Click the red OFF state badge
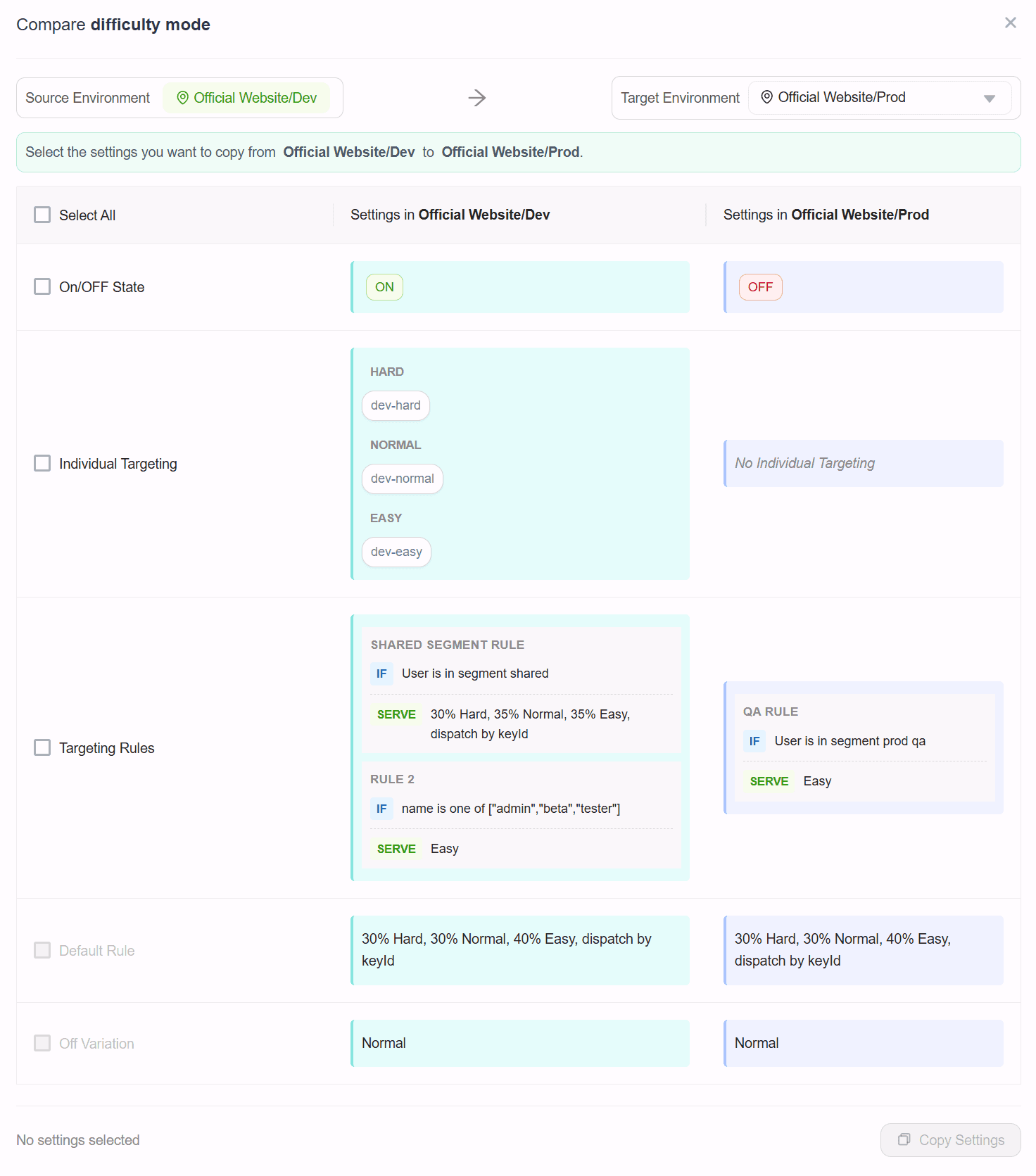Viewport: 1036px width, 1176px height. [760, 287]
